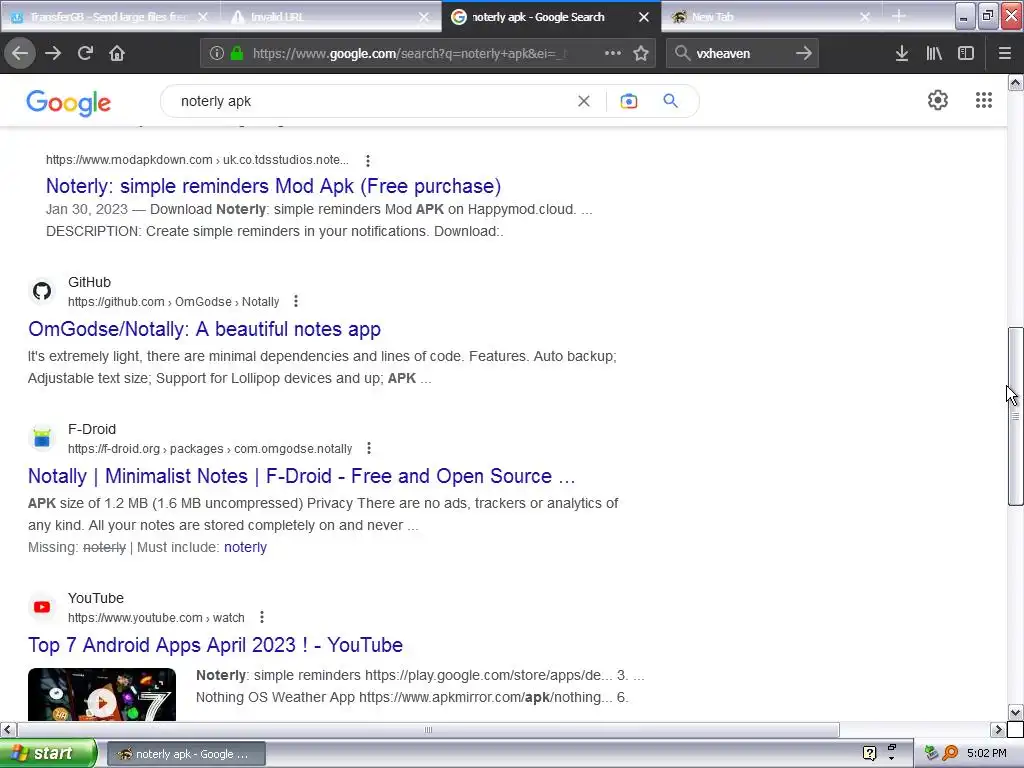Open more options for modapkdown result

[x=368, y=160]
